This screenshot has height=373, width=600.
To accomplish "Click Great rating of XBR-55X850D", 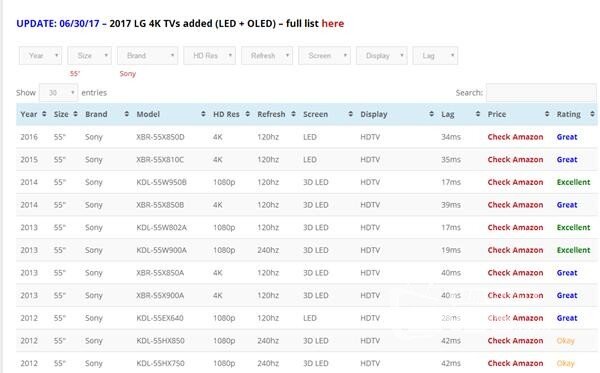I will pos(567,137).
